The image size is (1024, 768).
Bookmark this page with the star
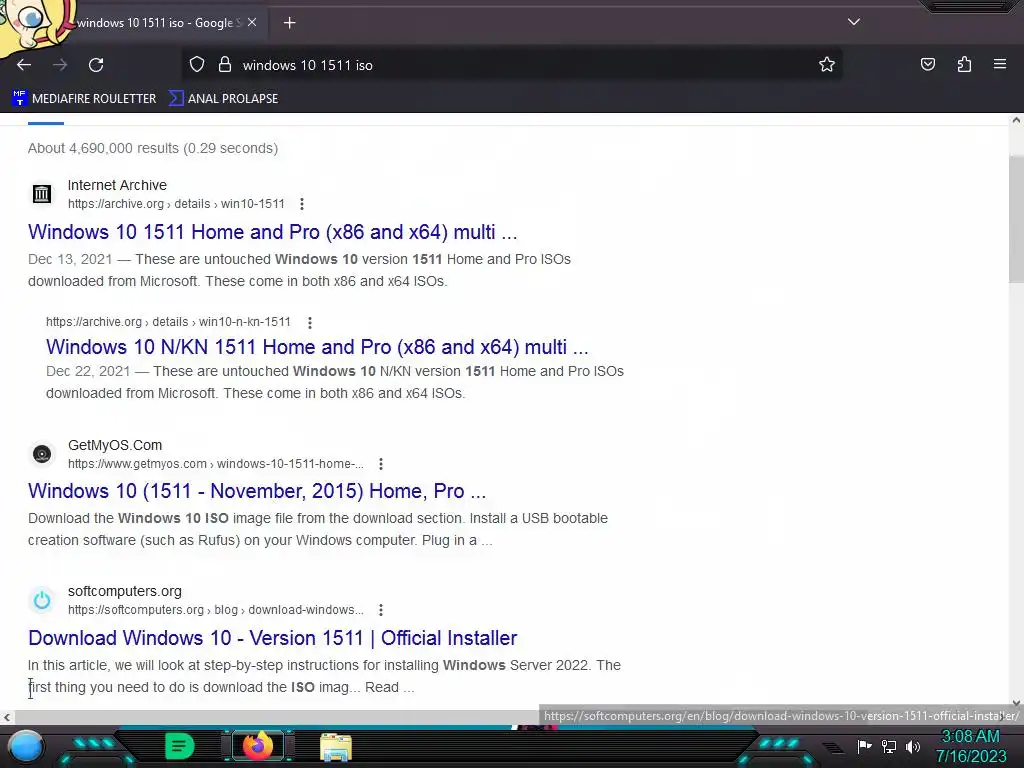point(827,64)
